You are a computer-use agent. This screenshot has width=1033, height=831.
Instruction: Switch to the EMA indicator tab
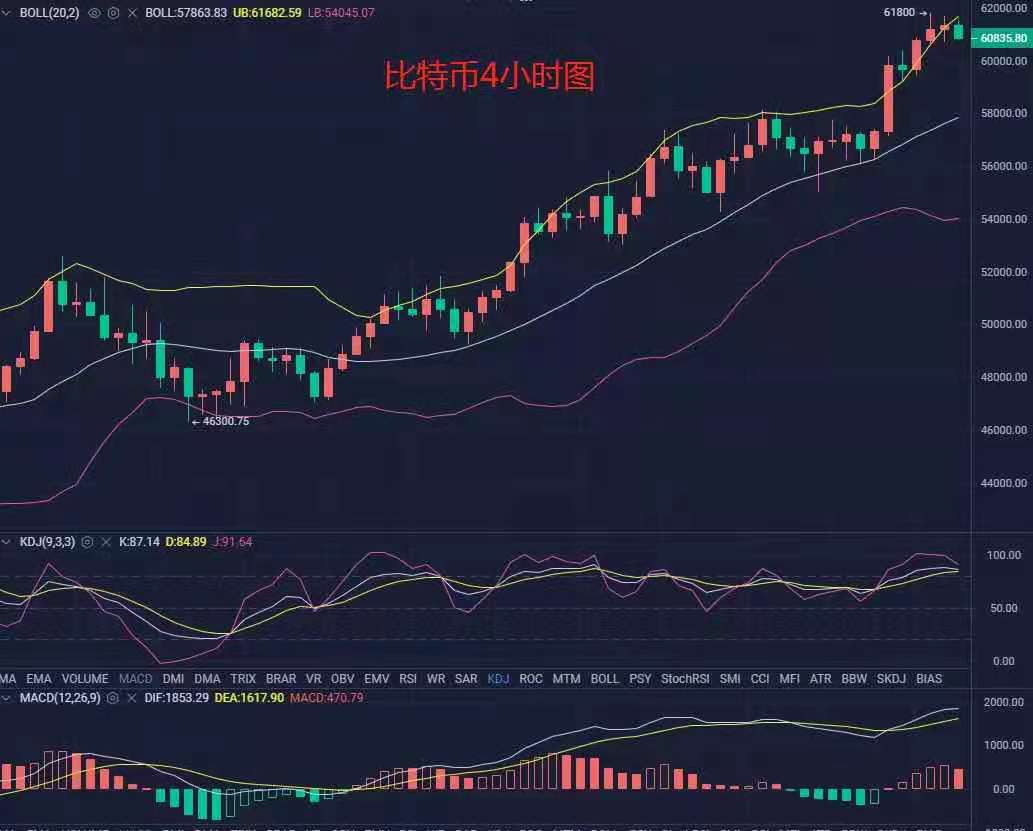coord(40,678)
